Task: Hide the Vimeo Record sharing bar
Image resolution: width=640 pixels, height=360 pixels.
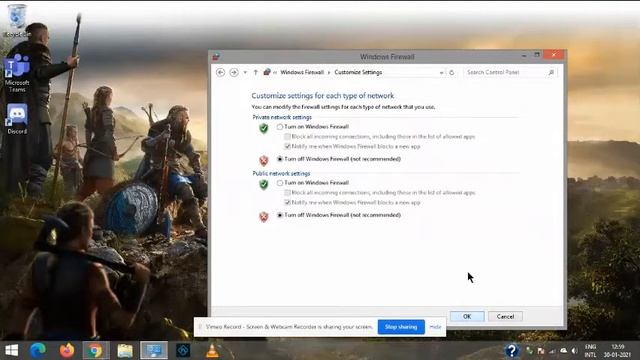Action: pos(435,327)
